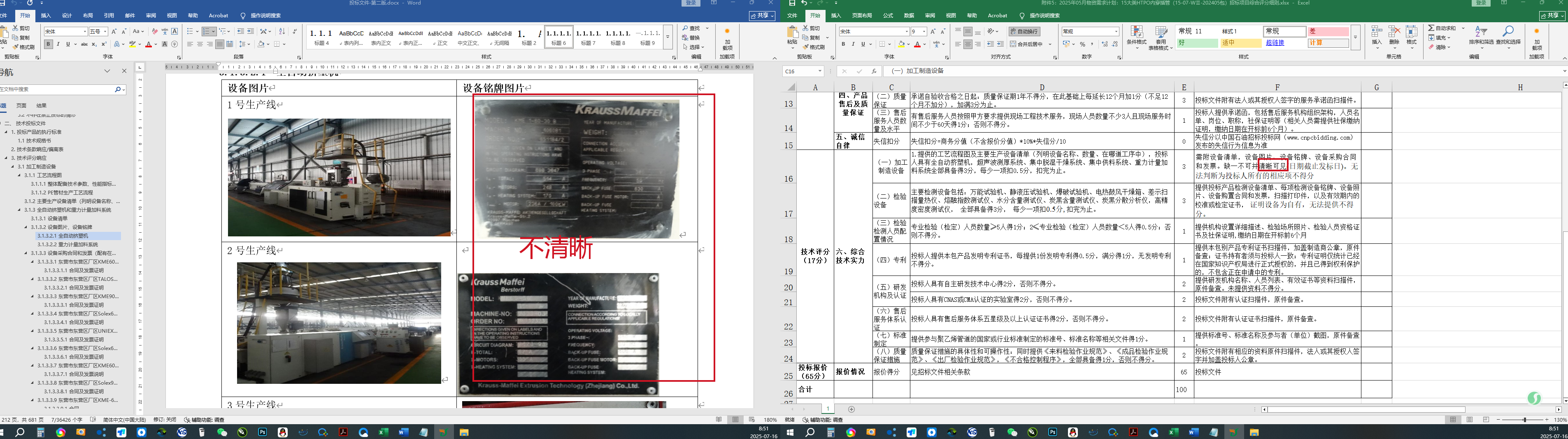Screen dimensions: 1568x439
Task: Sort paragraphs in Word ribbon
Action: [282, 31]
